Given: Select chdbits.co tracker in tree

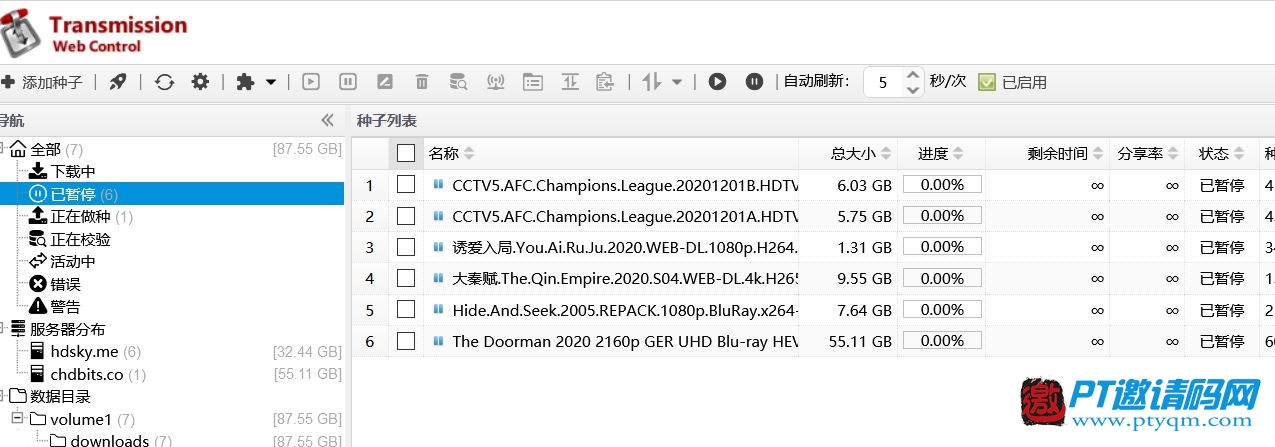Looking at the screenshot, I should point(87,374).
